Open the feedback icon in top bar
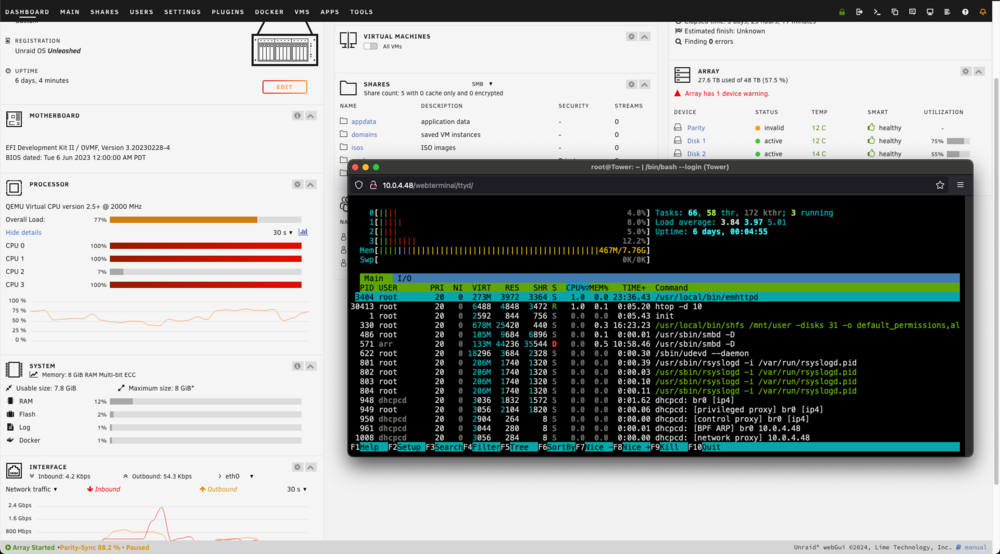The image size is (1000, 554). (x=913, y=12)
